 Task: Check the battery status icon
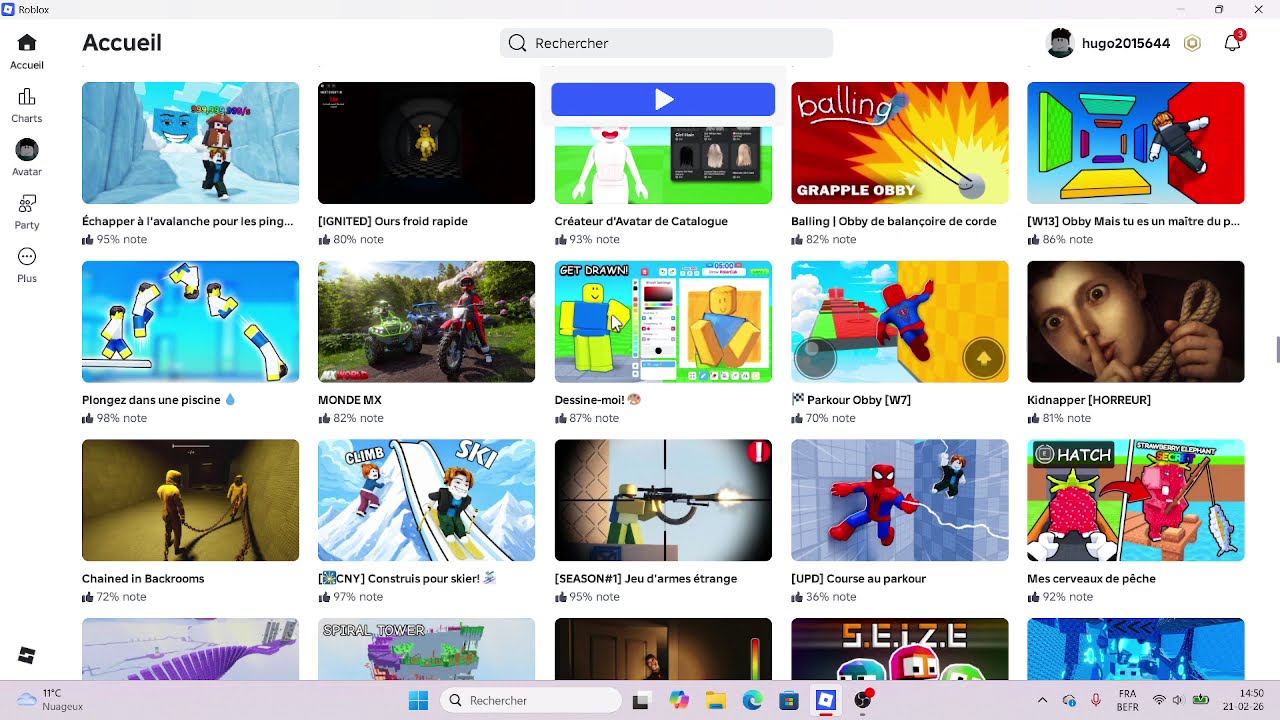click(1200, 700)
